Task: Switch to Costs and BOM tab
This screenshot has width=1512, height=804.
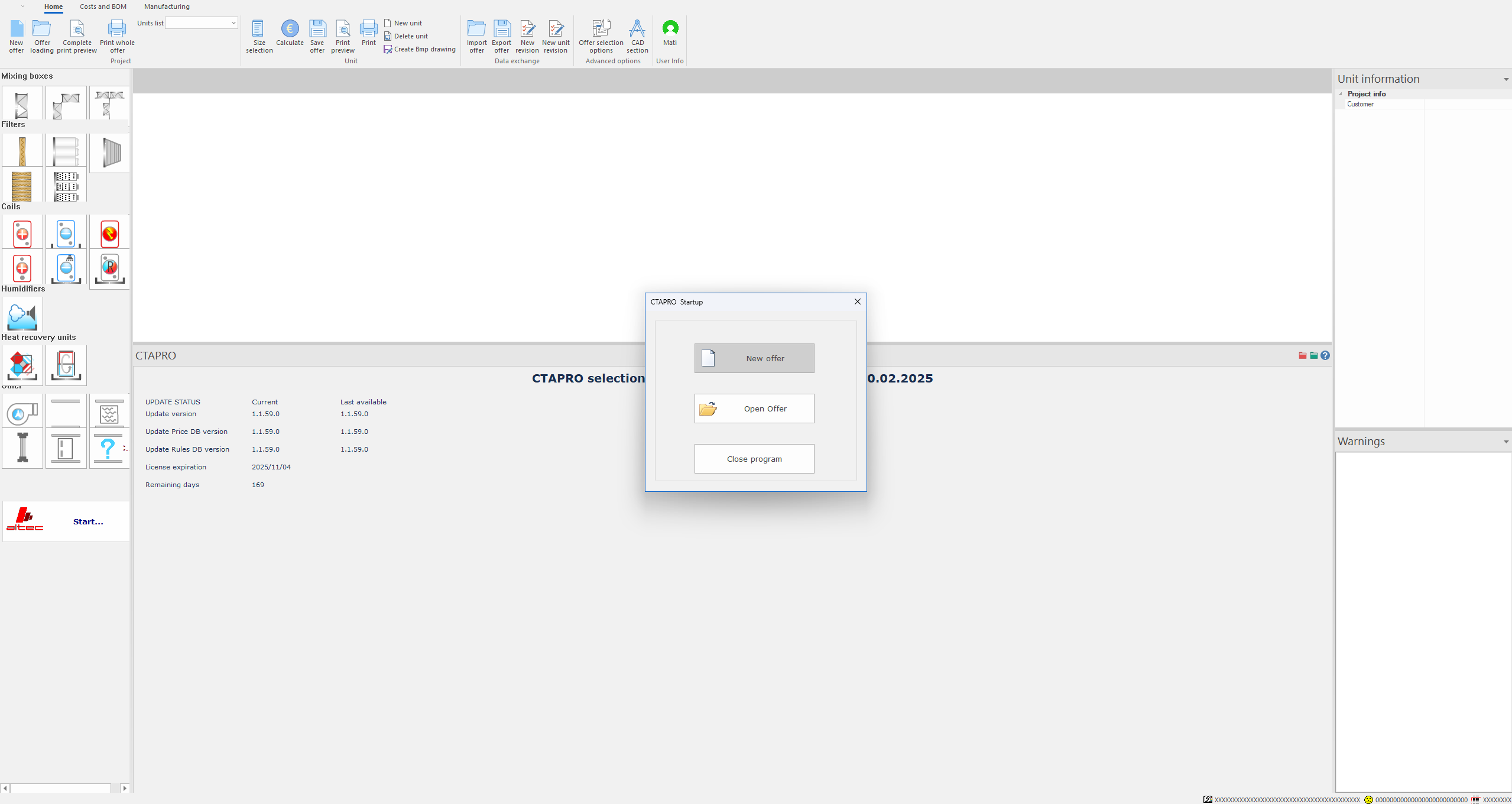Action: (x=103, y=7)
